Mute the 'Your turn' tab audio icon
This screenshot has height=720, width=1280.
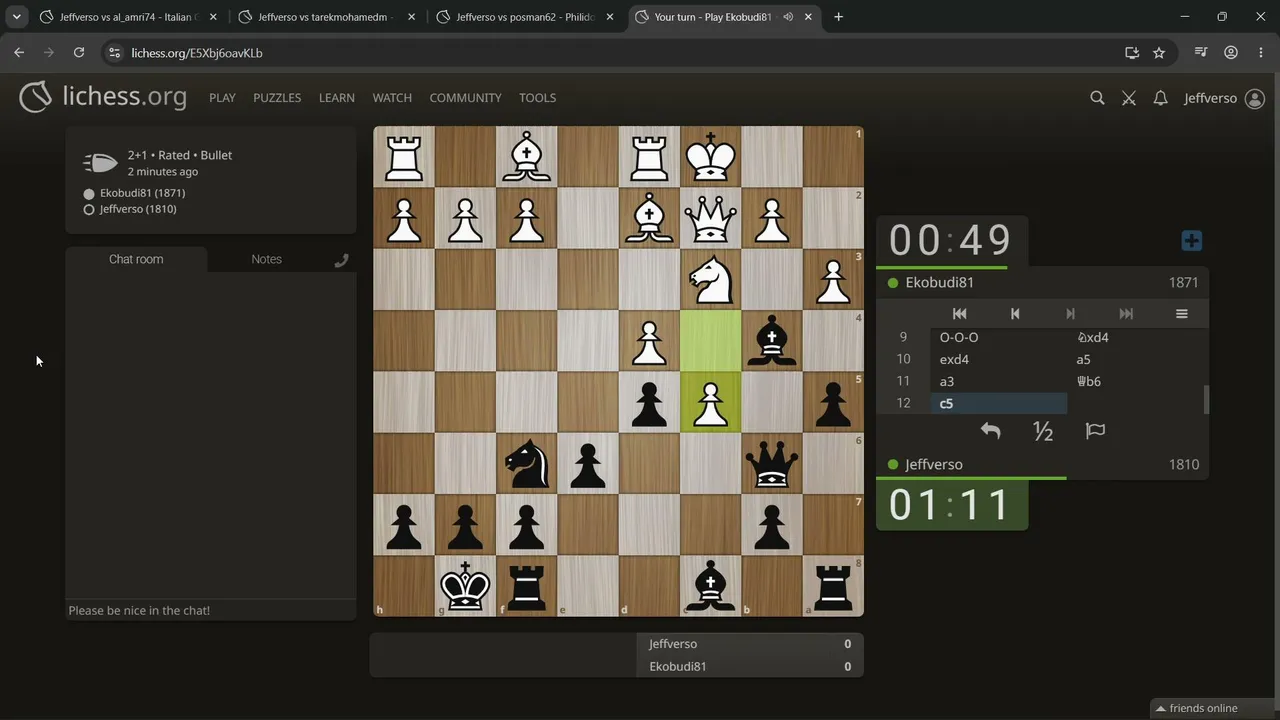[x=788, y=17]
